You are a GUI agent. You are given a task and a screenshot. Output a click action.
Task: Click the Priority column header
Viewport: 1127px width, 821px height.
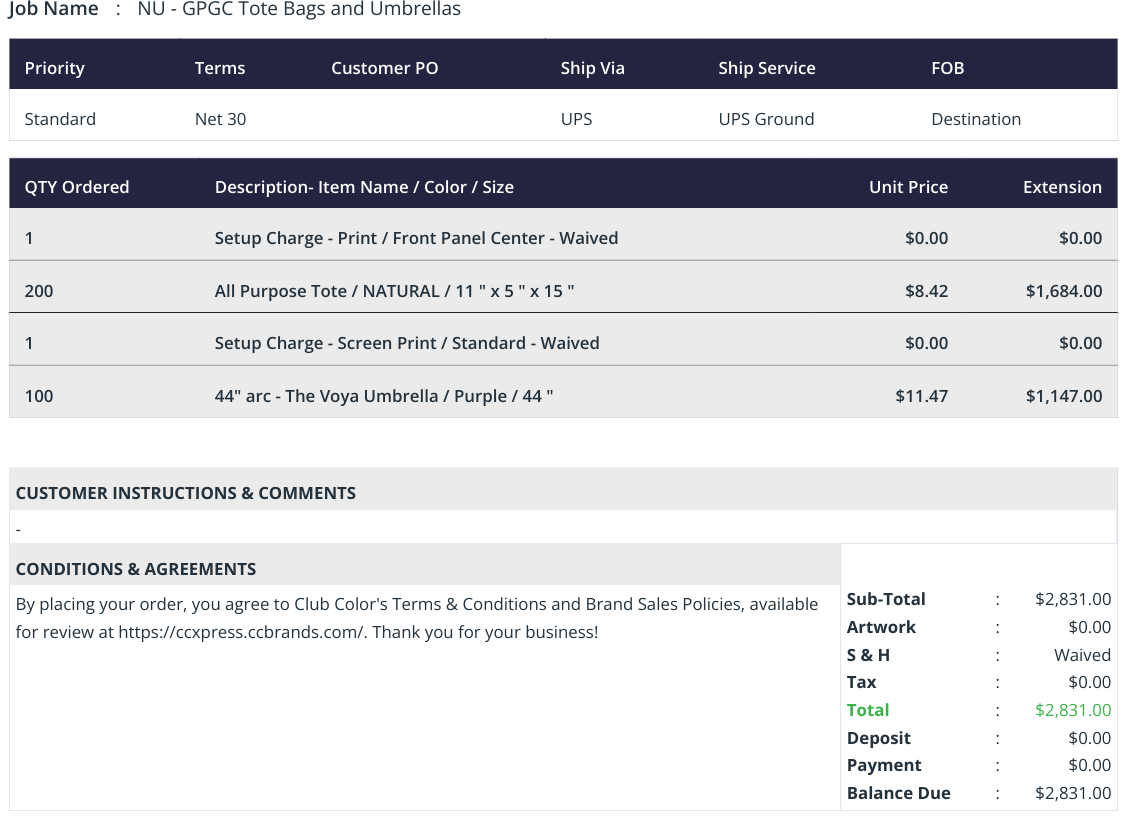[55, 68]
